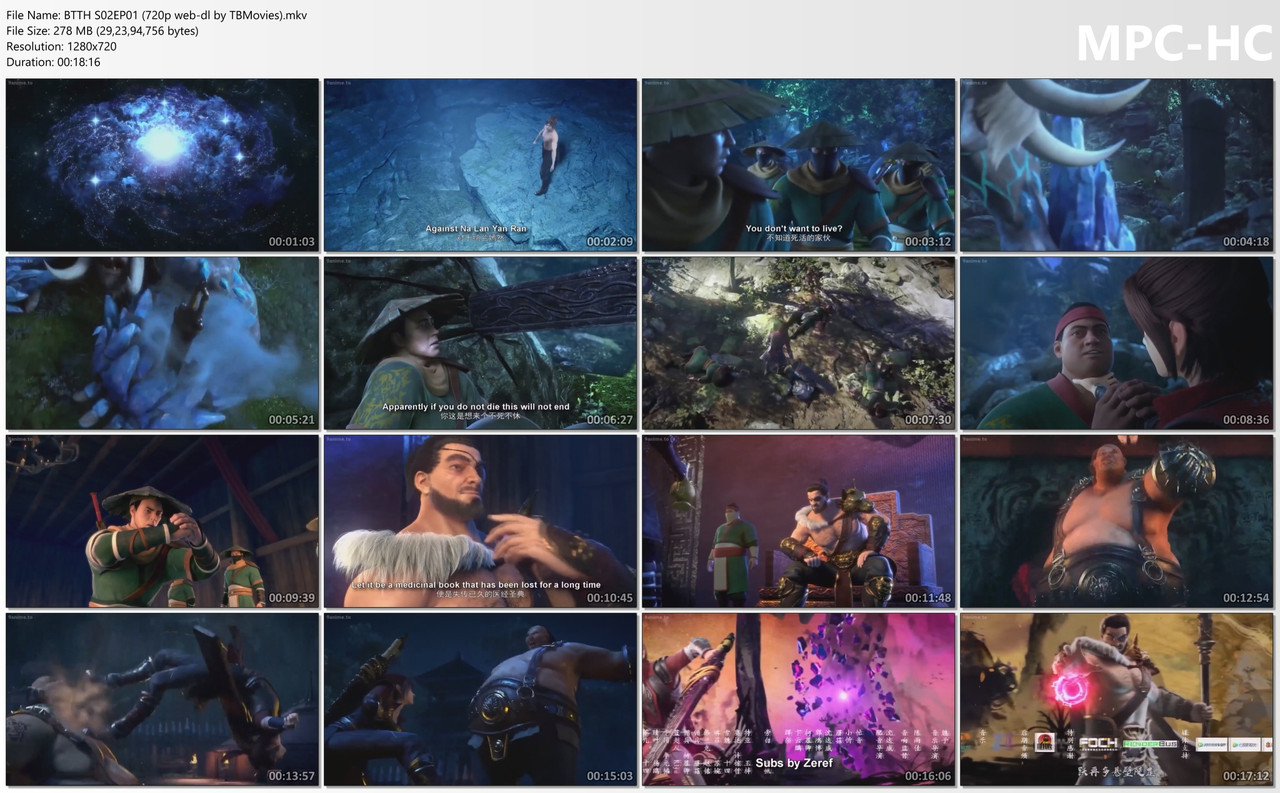Click the 'You don't want to live?' subtitle

[794, 229]
